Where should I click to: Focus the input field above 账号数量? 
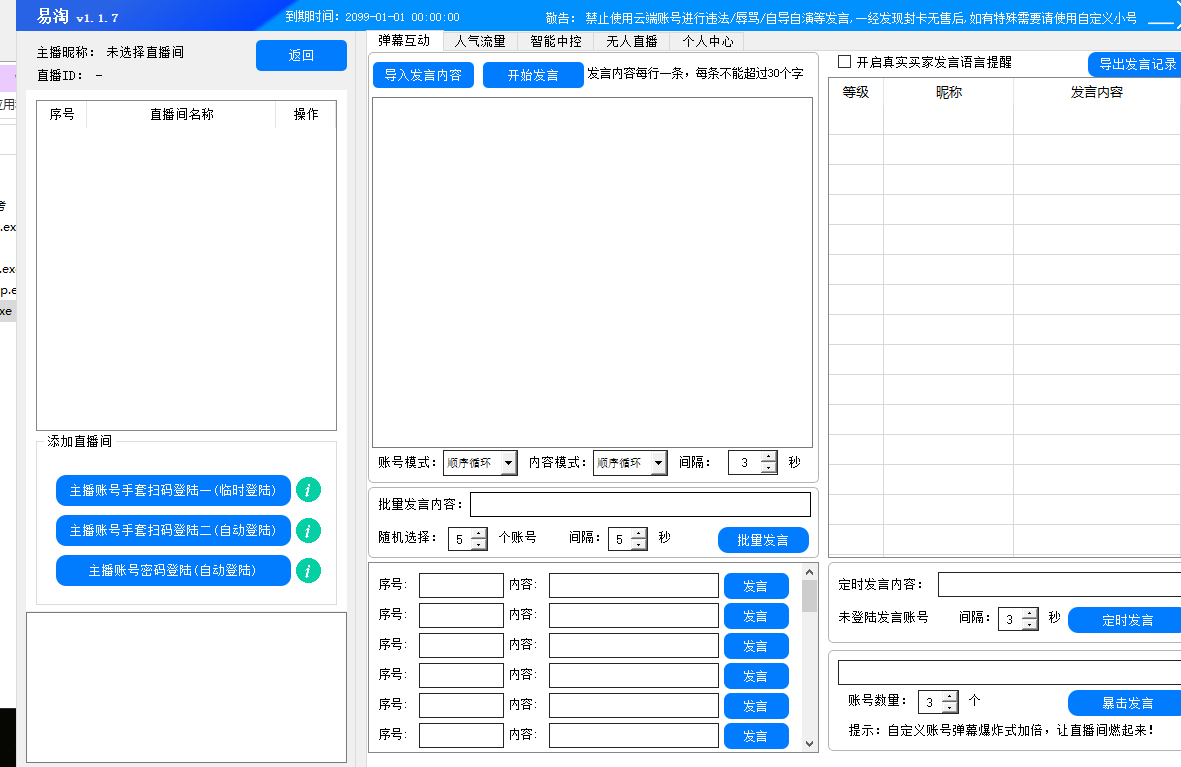1009,672
